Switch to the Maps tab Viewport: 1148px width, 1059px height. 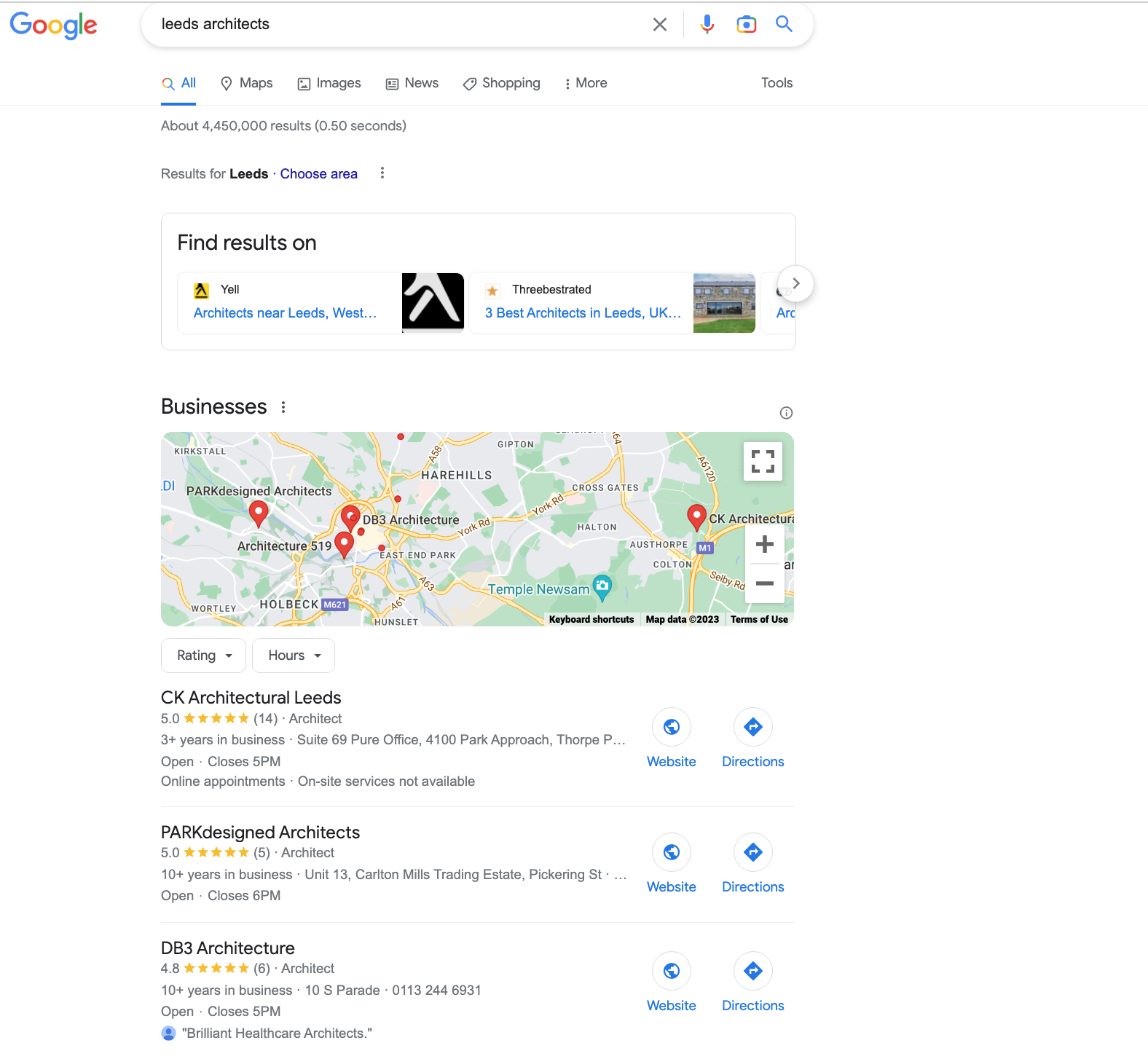point(246,83)
